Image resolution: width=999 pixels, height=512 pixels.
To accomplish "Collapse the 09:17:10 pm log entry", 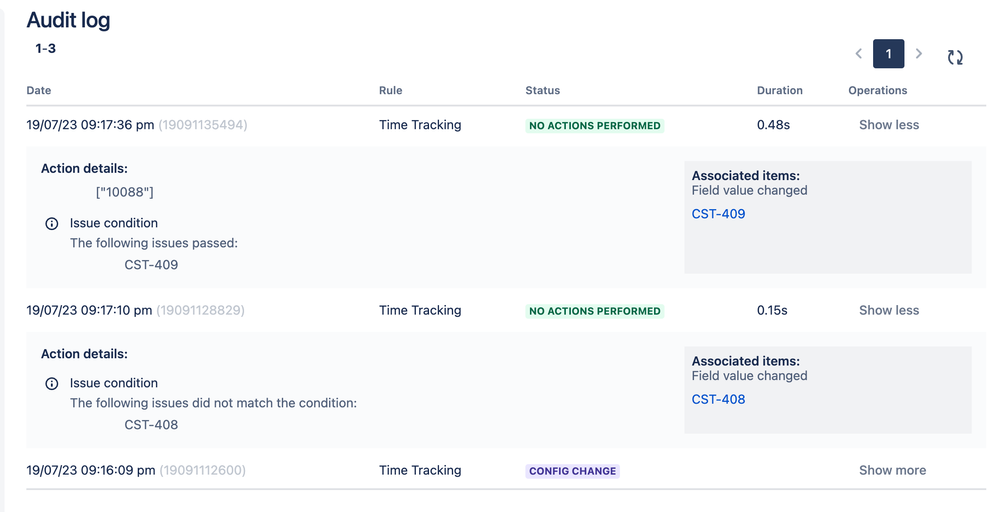I will coord(888,310).
